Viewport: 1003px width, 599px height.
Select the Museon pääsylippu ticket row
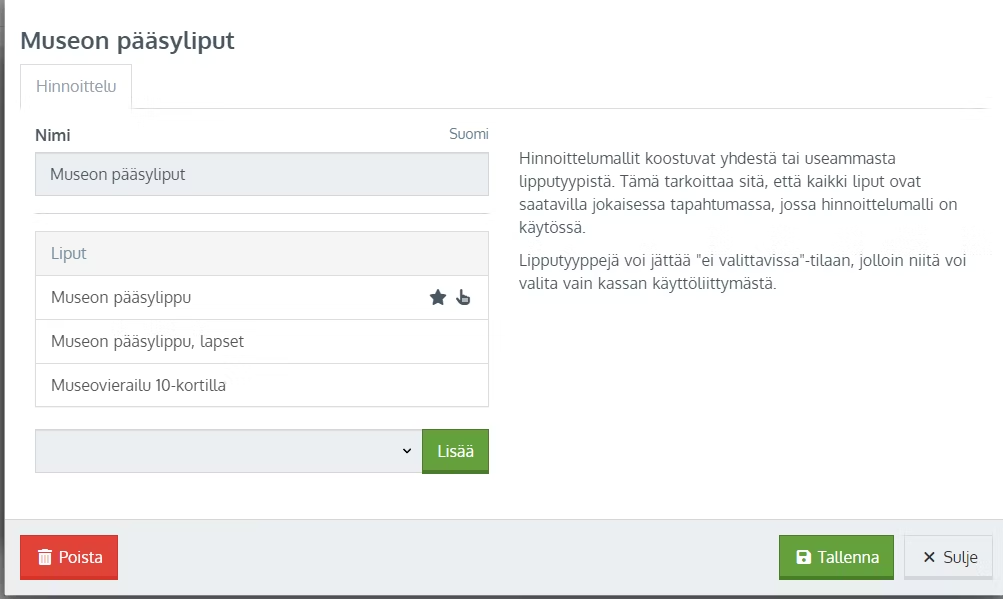(x=262, y=298)
